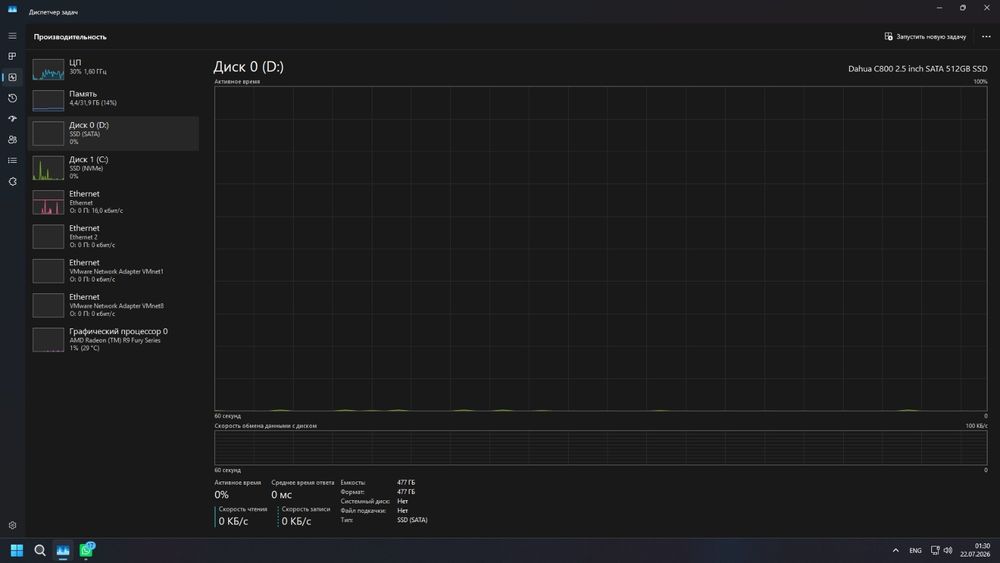This screenshot has width=1000, height=563.
Task: Open the Details page icon
Action: point(12,161)
